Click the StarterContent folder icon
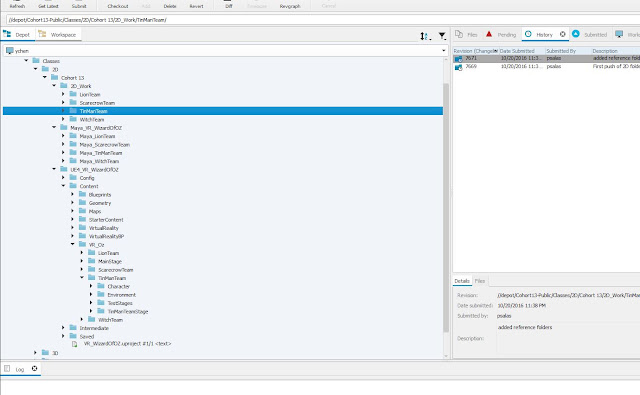Image resolution: width=640 pixels, height=395 pixels. (x=82, y=220)
